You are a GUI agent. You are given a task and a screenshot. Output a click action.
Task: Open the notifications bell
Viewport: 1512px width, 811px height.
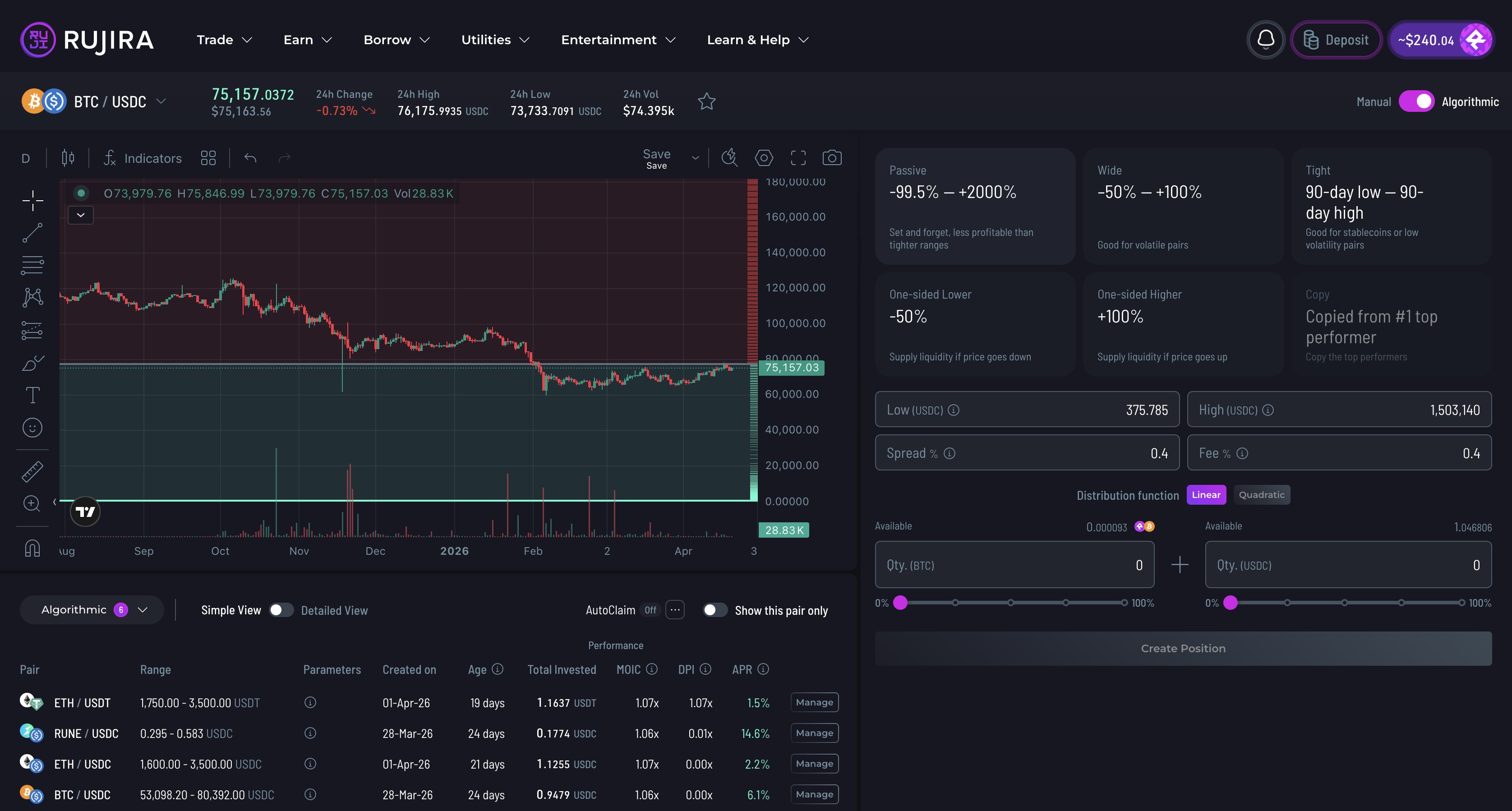[x=1266, y=40]
